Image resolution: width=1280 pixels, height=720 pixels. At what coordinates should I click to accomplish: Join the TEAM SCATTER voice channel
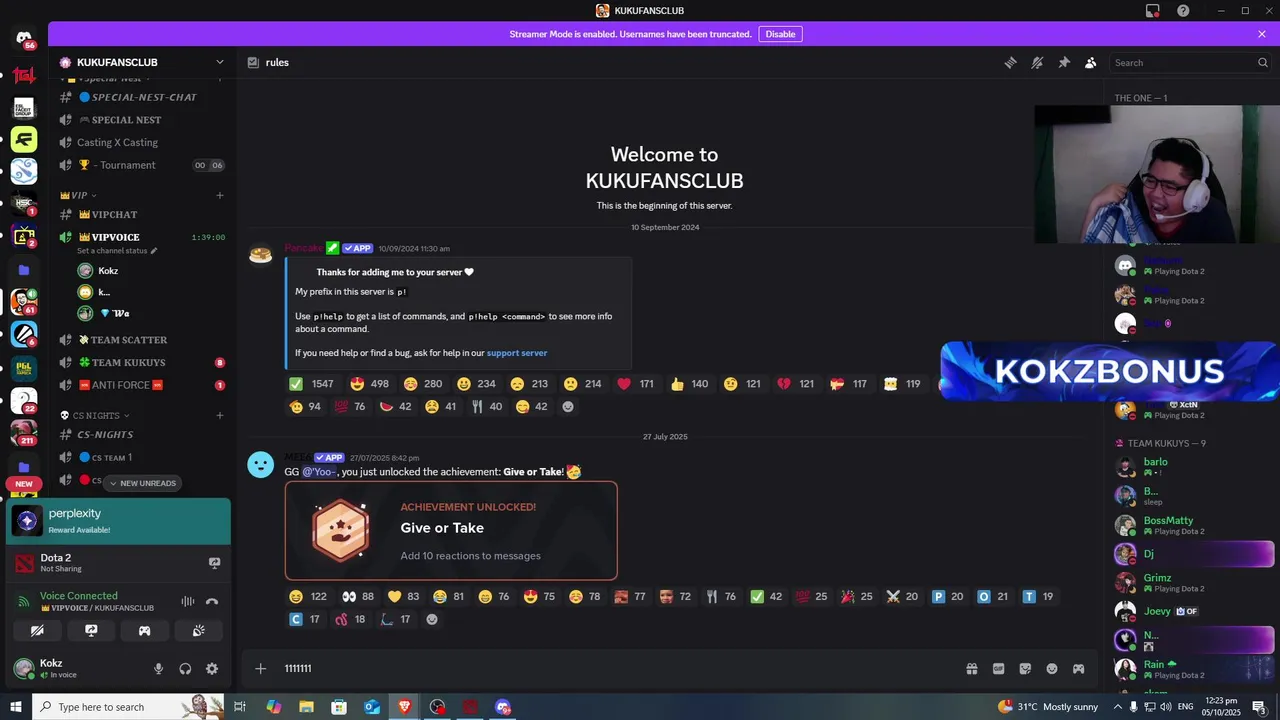[x=142, y=340]
